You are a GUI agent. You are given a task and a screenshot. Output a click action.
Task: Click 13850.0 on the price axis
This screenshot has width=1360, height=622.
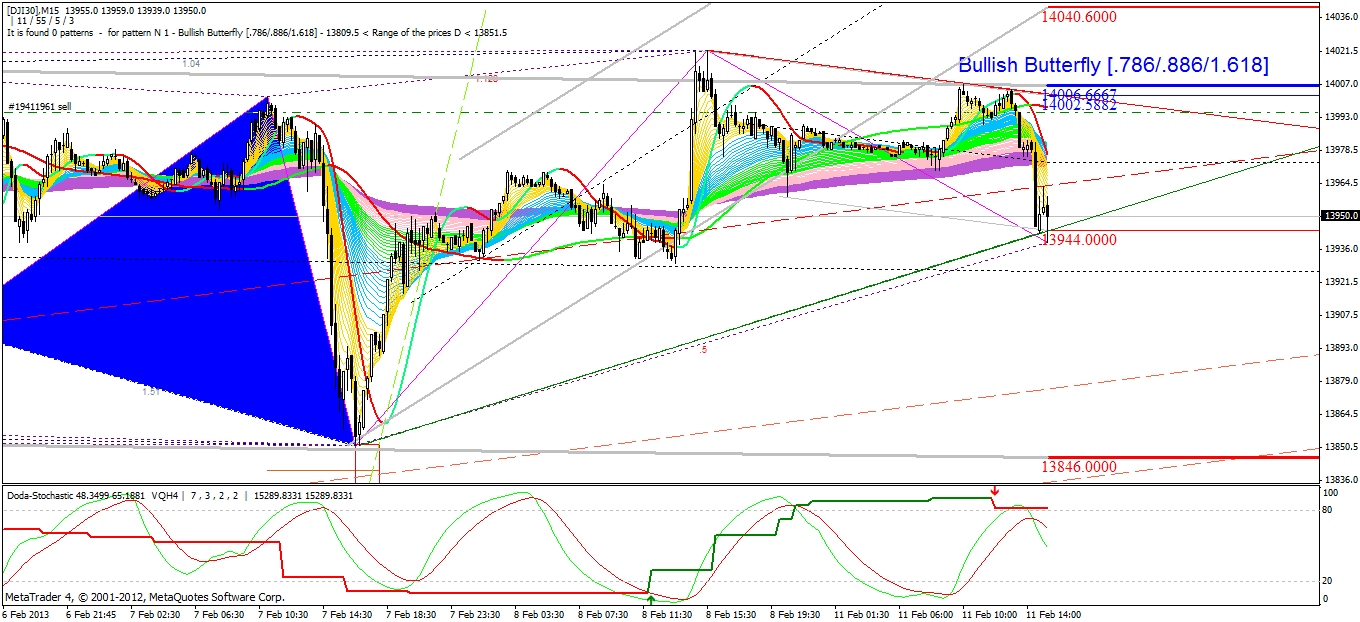tap(1339, 446)
